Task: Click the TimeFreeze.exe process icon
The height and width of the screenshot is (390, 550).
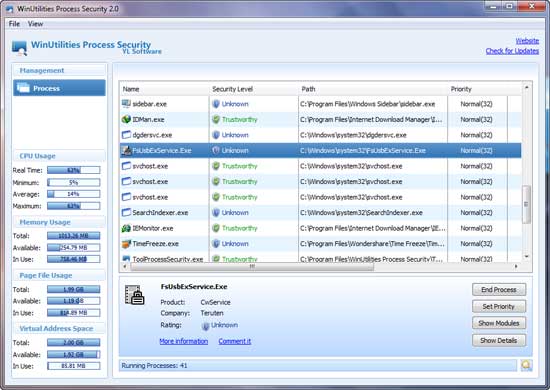Action: pos(126,243)
